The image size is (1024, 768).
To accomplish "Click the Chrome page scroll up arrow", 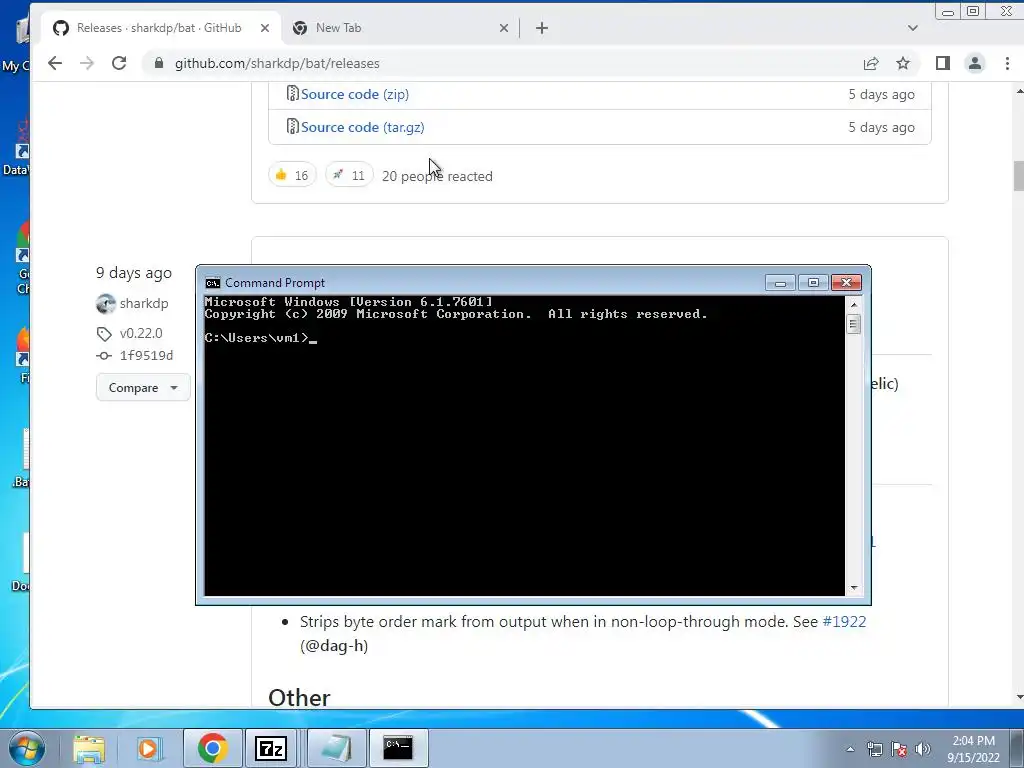I will pyautogui.click(x=1017, y=91).
